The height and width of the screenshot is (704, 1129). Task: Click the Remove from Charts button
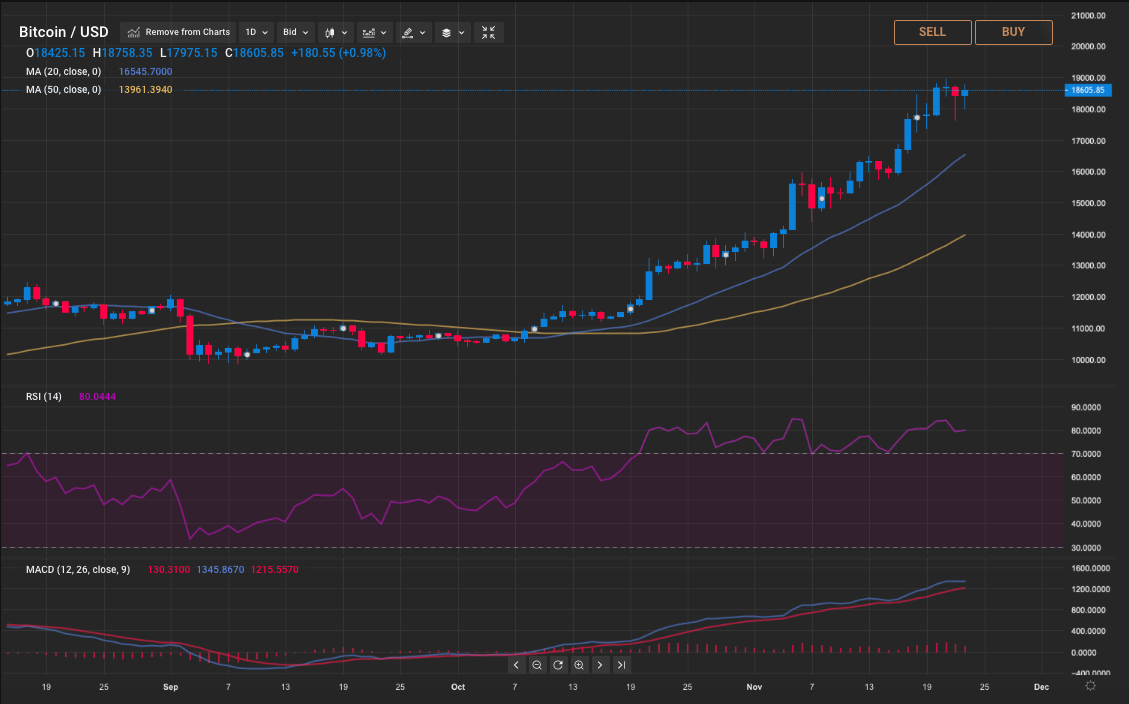point(178,32)
